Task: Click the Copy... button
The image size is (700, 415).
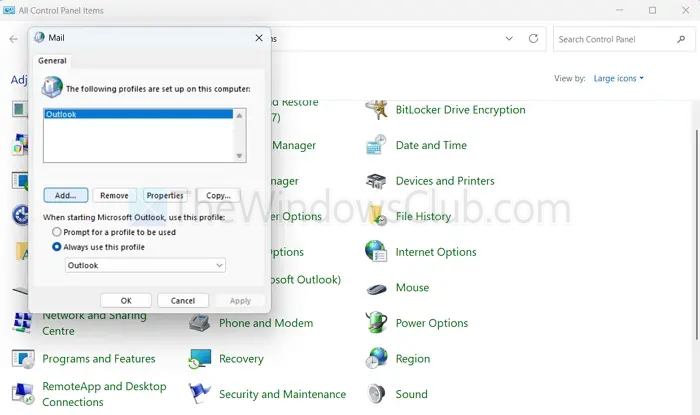Action: 218,195
